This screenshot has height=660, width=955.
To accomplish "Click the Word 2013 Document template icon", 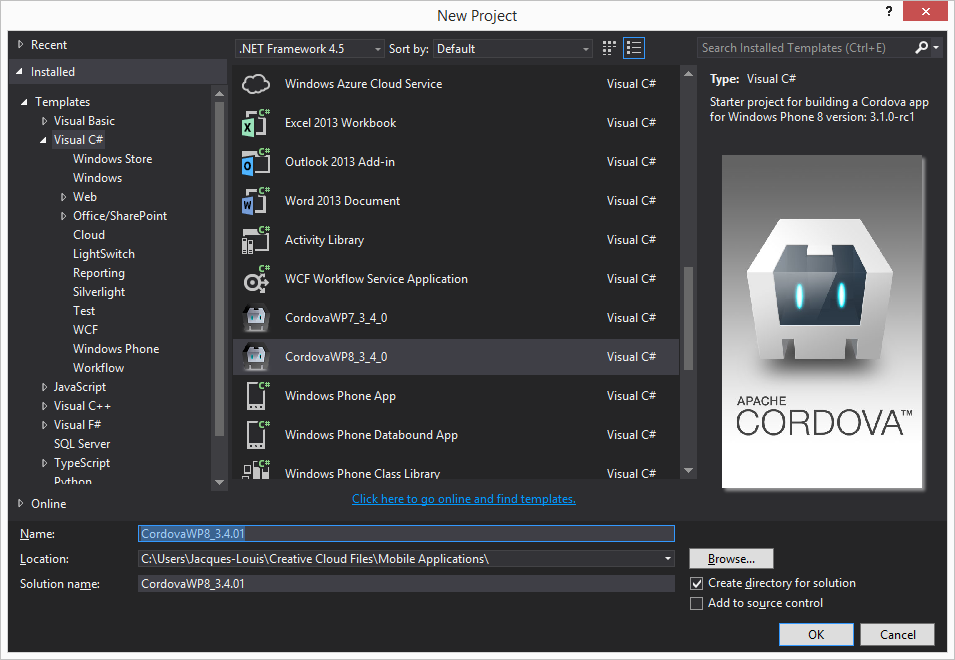I will [x=256, y=201].
